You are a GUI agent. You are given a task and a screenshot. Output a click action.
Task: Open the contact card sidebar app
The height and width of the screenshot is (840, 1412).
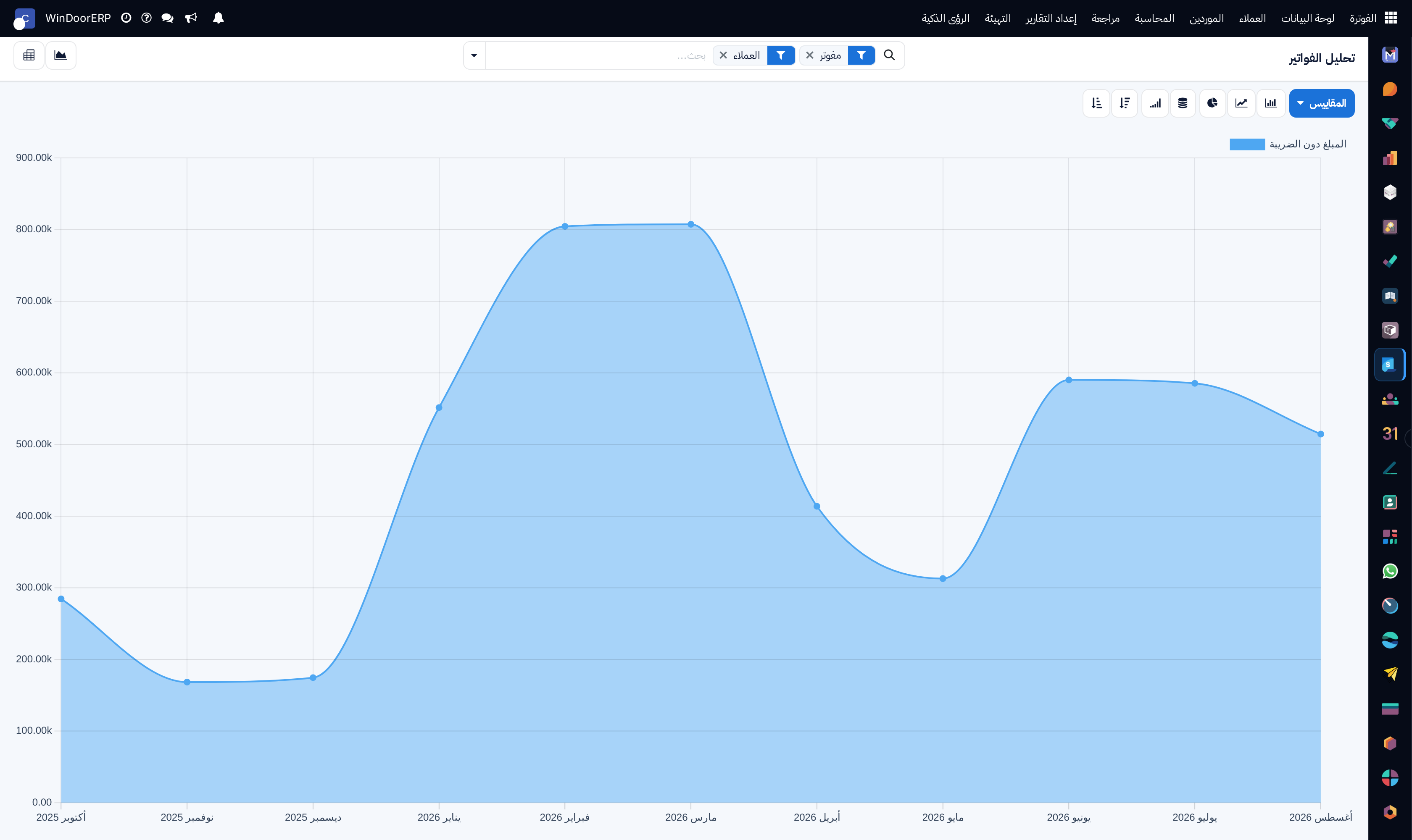coord(1390,502)
